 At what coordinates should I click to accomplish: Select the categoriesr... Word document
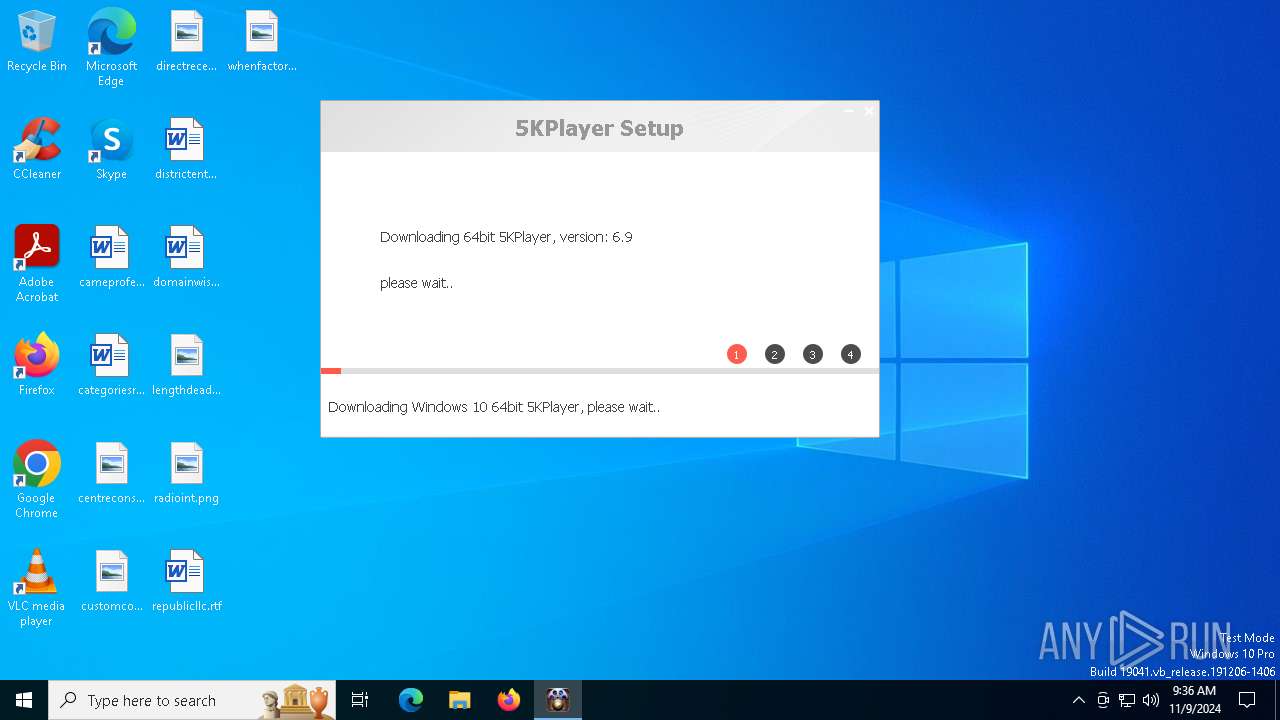(111, 366)
